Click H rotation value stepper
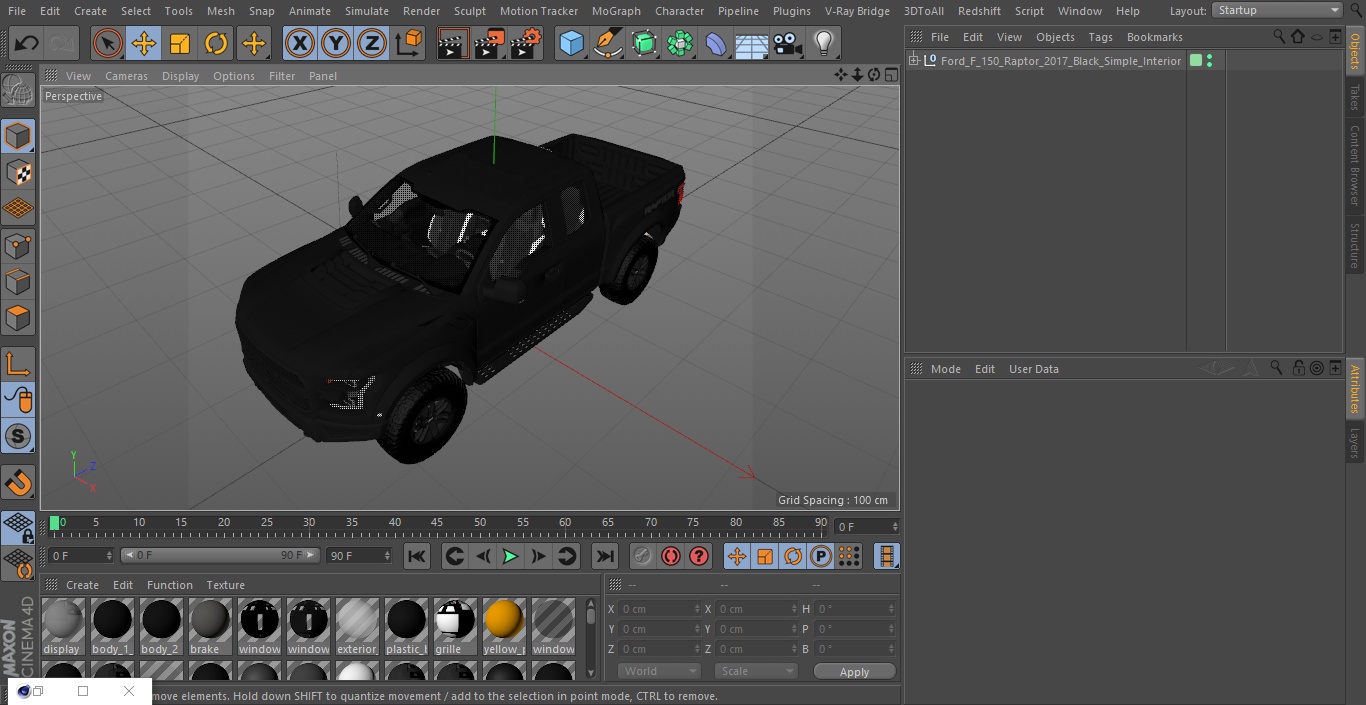The height and width of the screenshot is (705, 1366). tap(891, 609)
